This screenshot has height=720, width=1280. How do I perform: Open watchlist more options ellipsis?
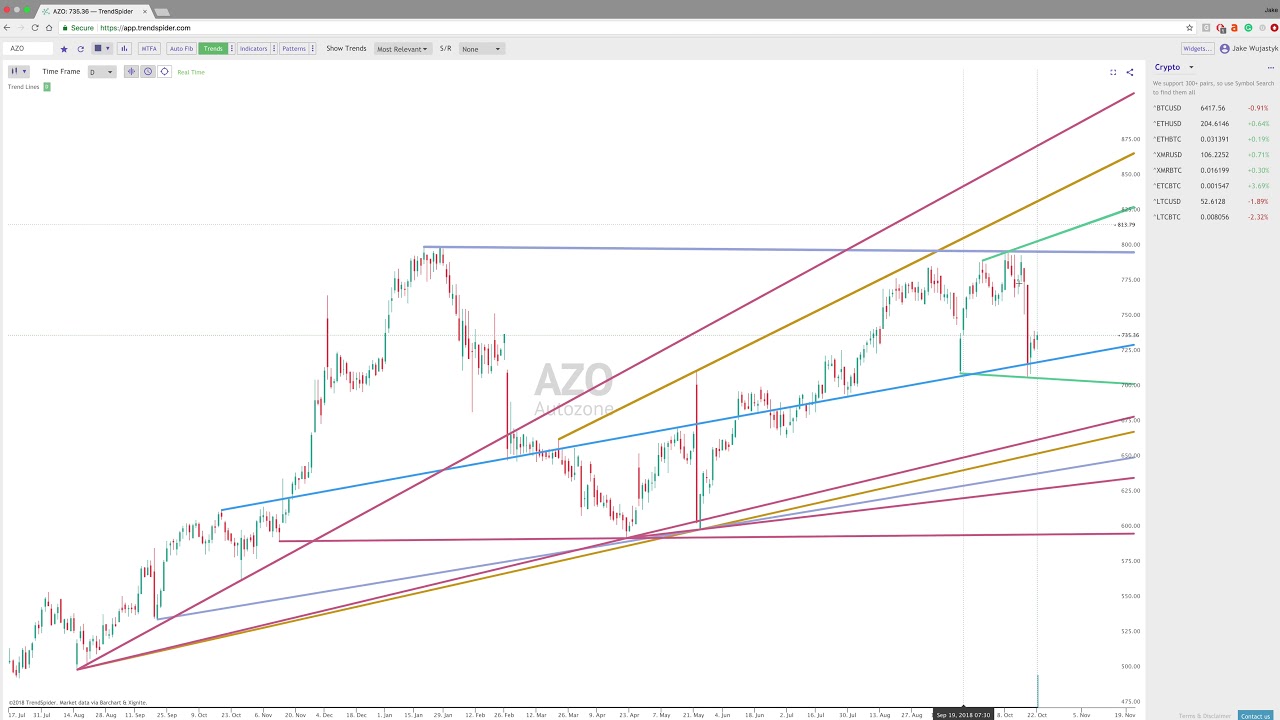tap(1270, 67)
